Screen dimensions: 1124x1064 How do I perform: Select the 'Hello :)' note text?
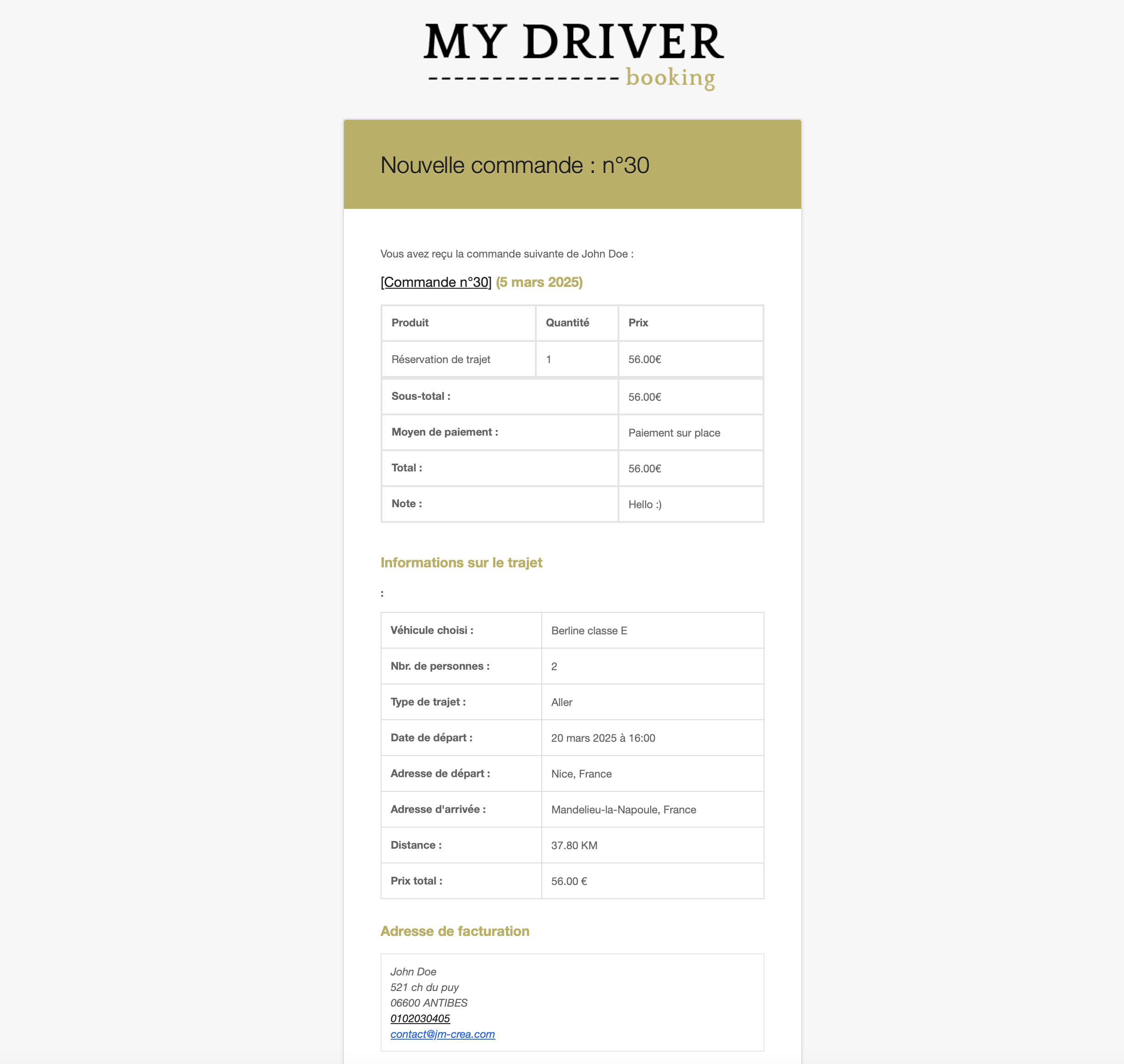click(645, 504)
